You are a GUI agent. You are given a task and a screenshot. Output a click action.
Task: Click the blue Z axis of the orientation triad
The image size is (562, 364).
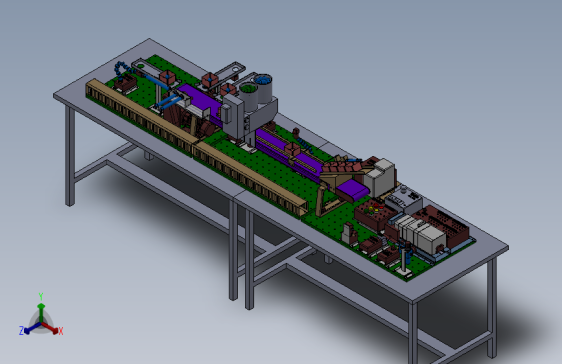coord(32,328)
